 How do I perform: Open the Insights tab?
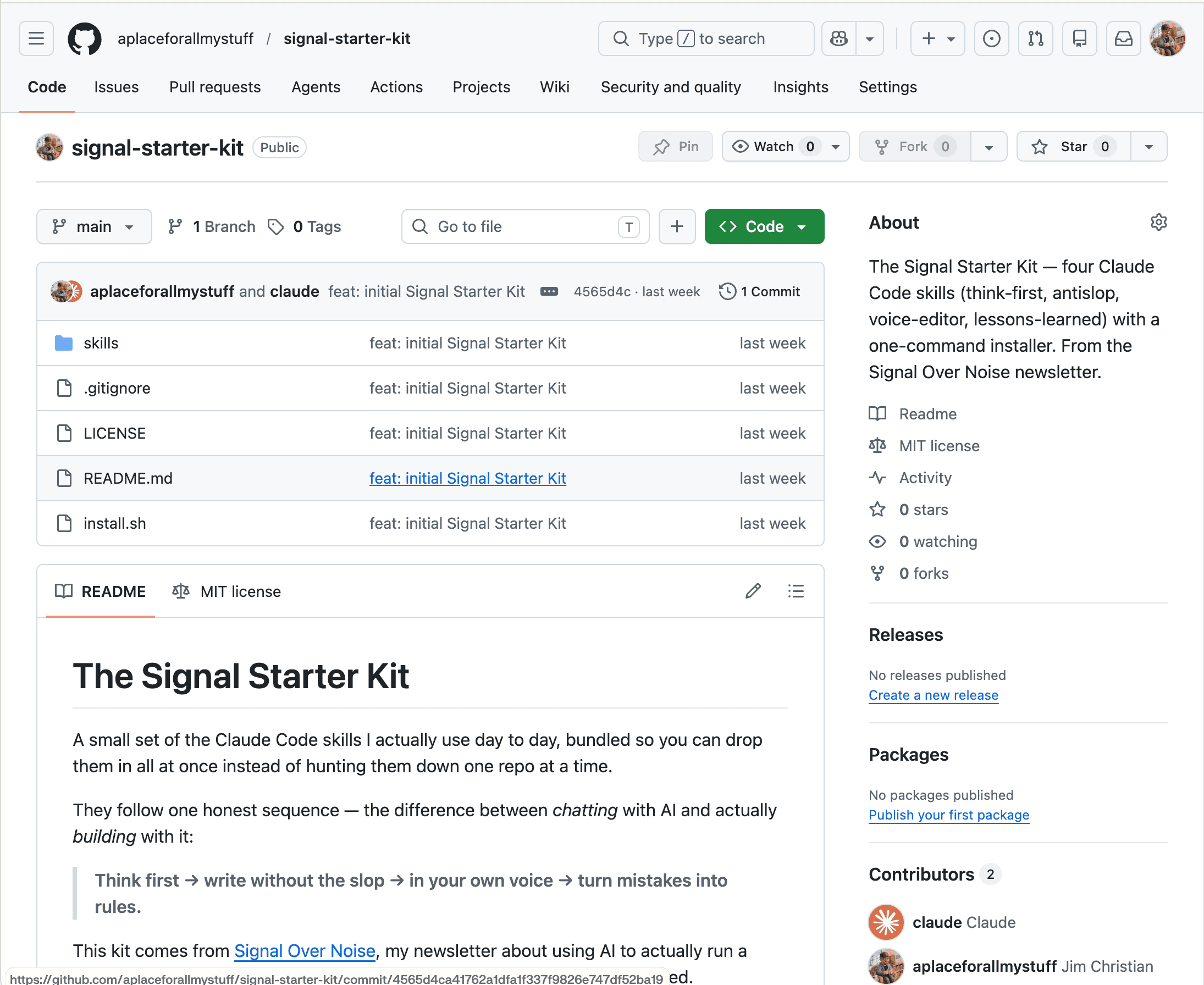click(800, 87)
